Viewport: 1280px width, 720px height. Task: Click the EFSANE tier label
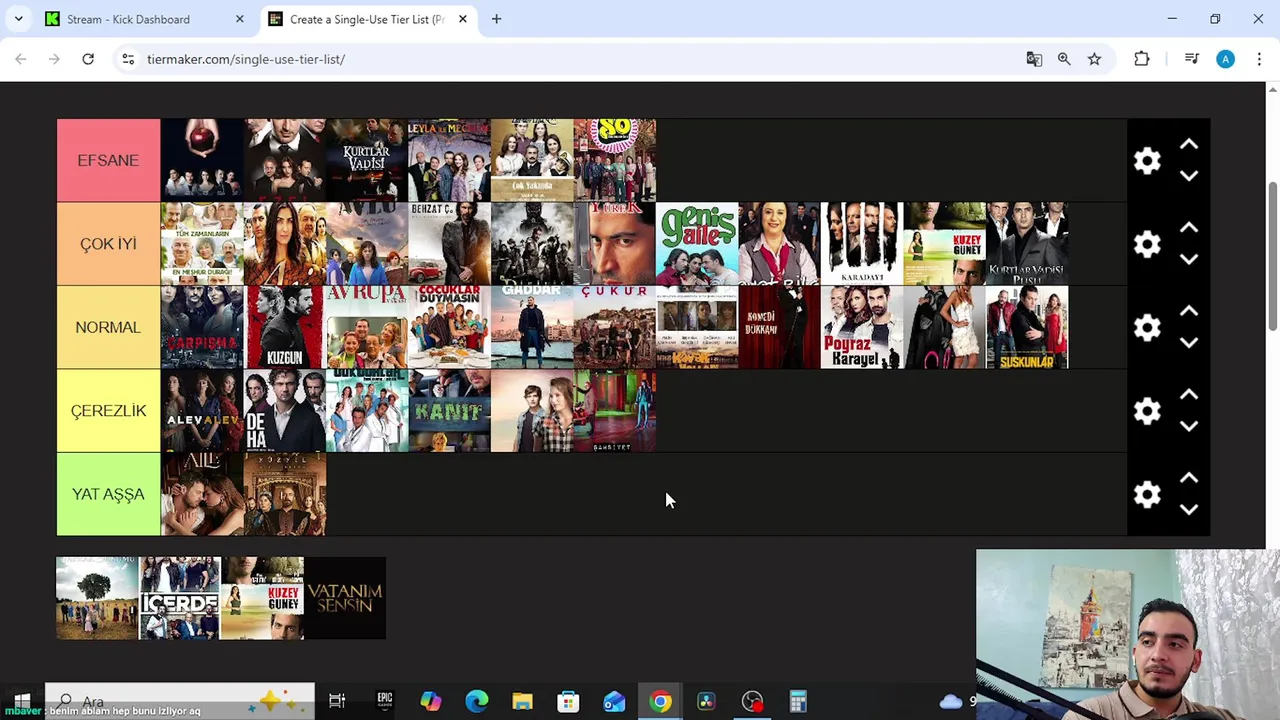108,160
